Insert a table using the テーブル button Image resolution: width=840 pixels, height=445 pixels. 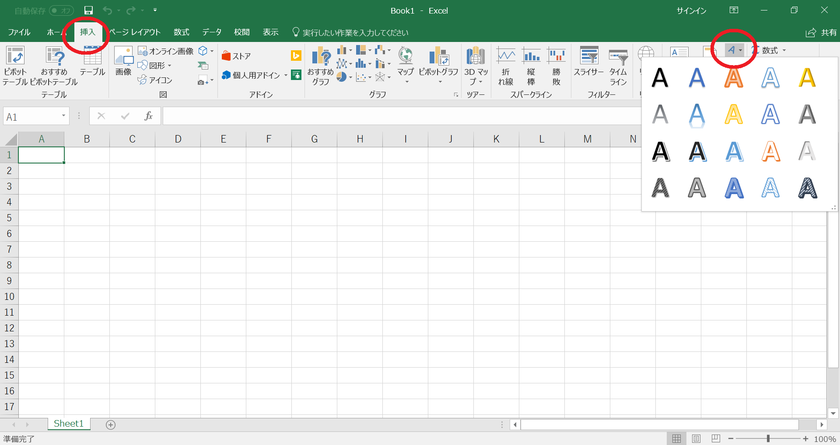pos(92,61)
